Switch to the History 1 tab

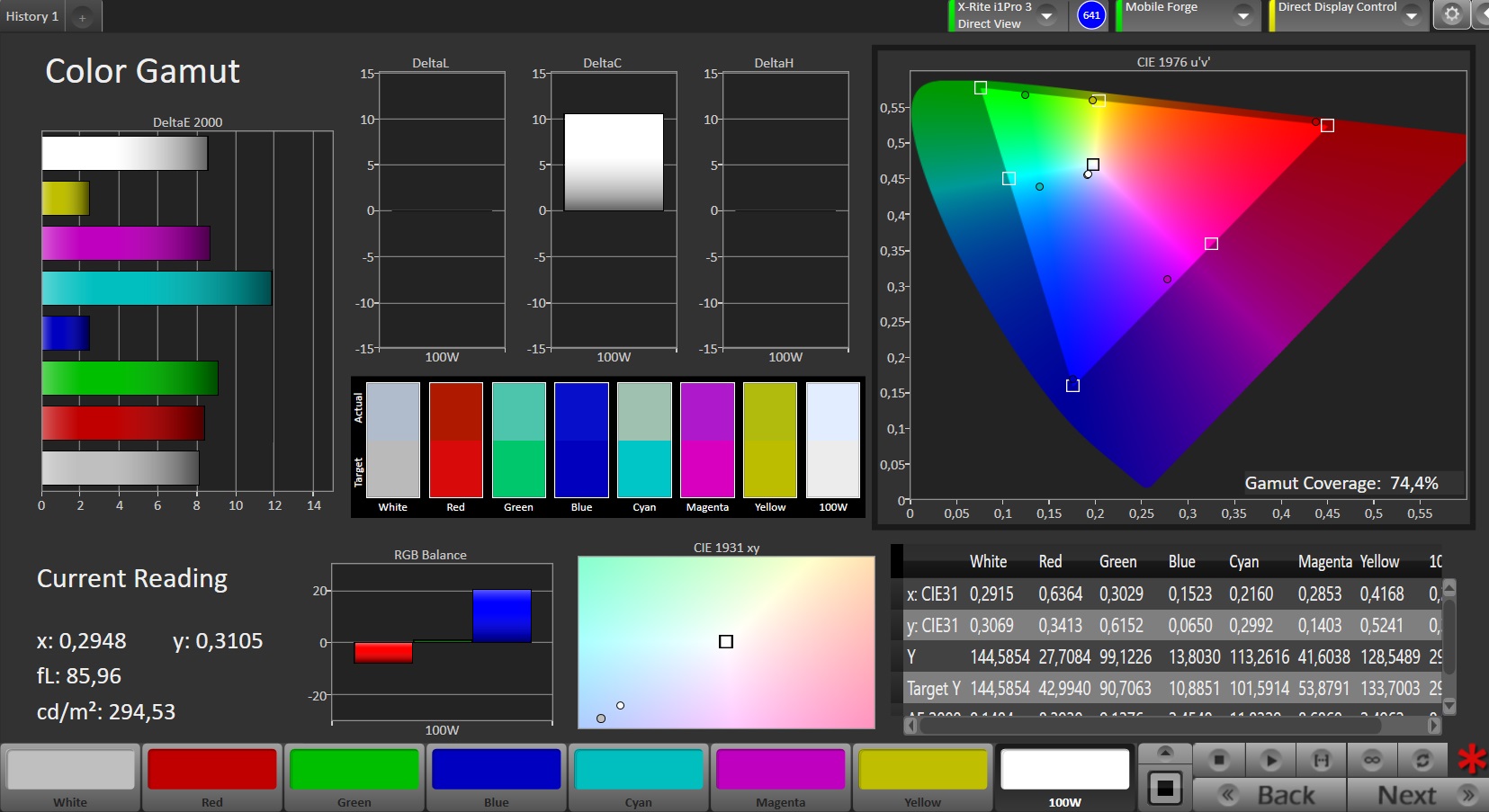tap(32, 16)
